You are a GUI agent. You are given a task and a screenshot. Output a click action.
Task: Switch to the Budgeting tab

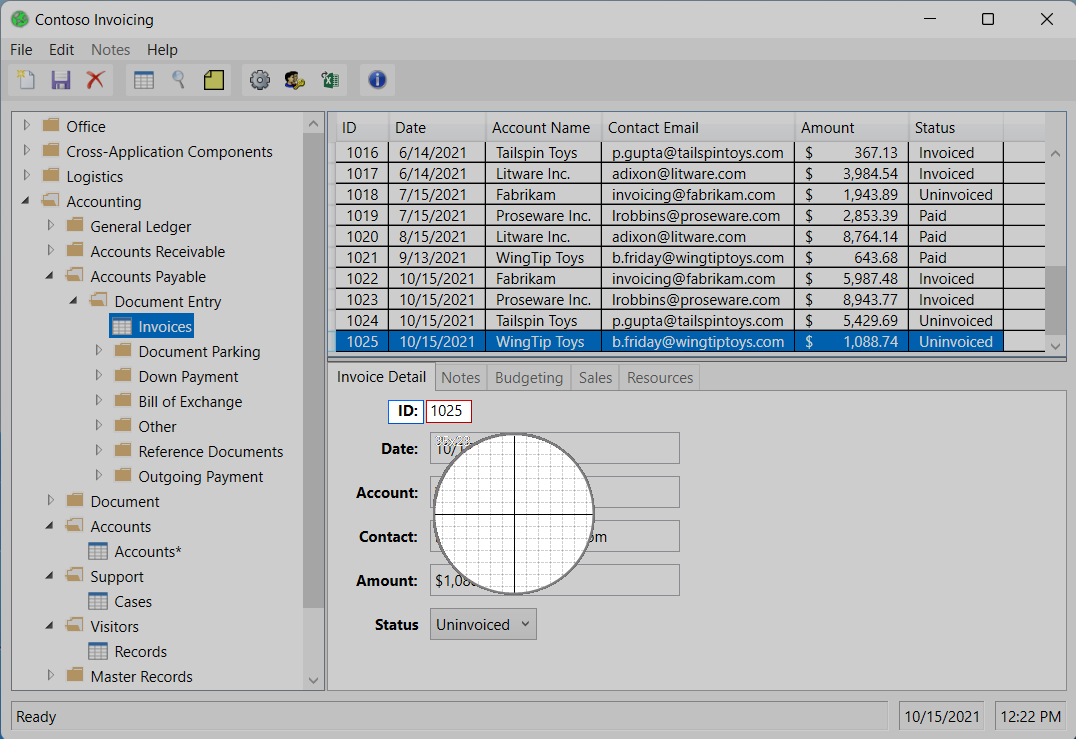click(x=528, y=377)
